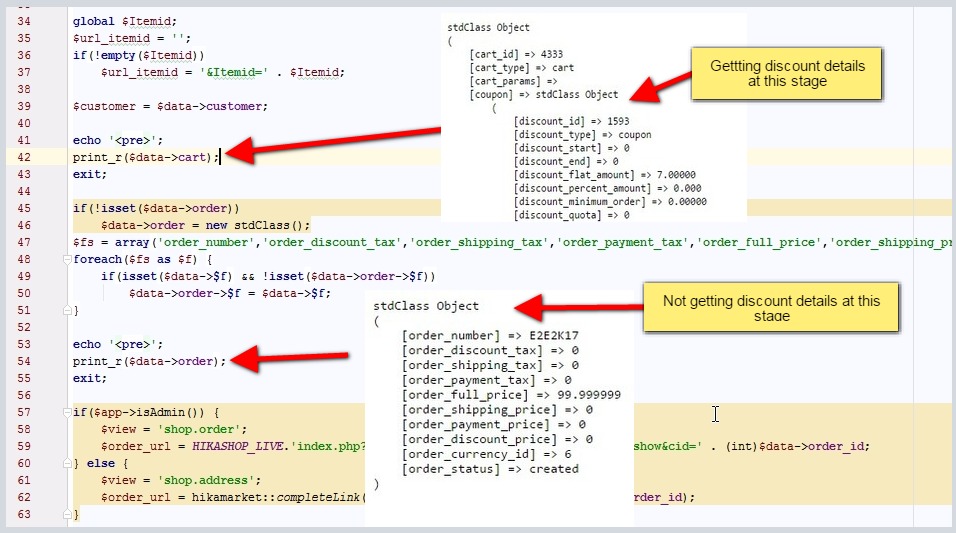
Task: Click "$view = 'shop.address';" on line 61
Action: click(181, 481)
